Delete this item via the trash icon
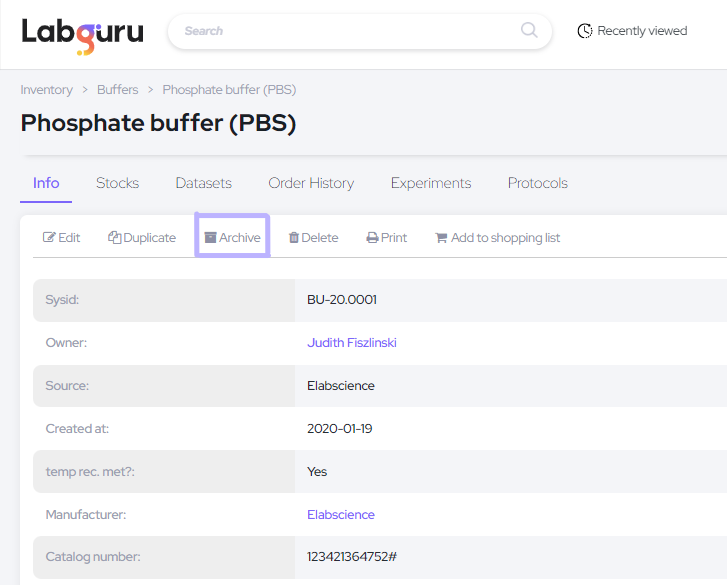The image size is (727, 585). 294,238
